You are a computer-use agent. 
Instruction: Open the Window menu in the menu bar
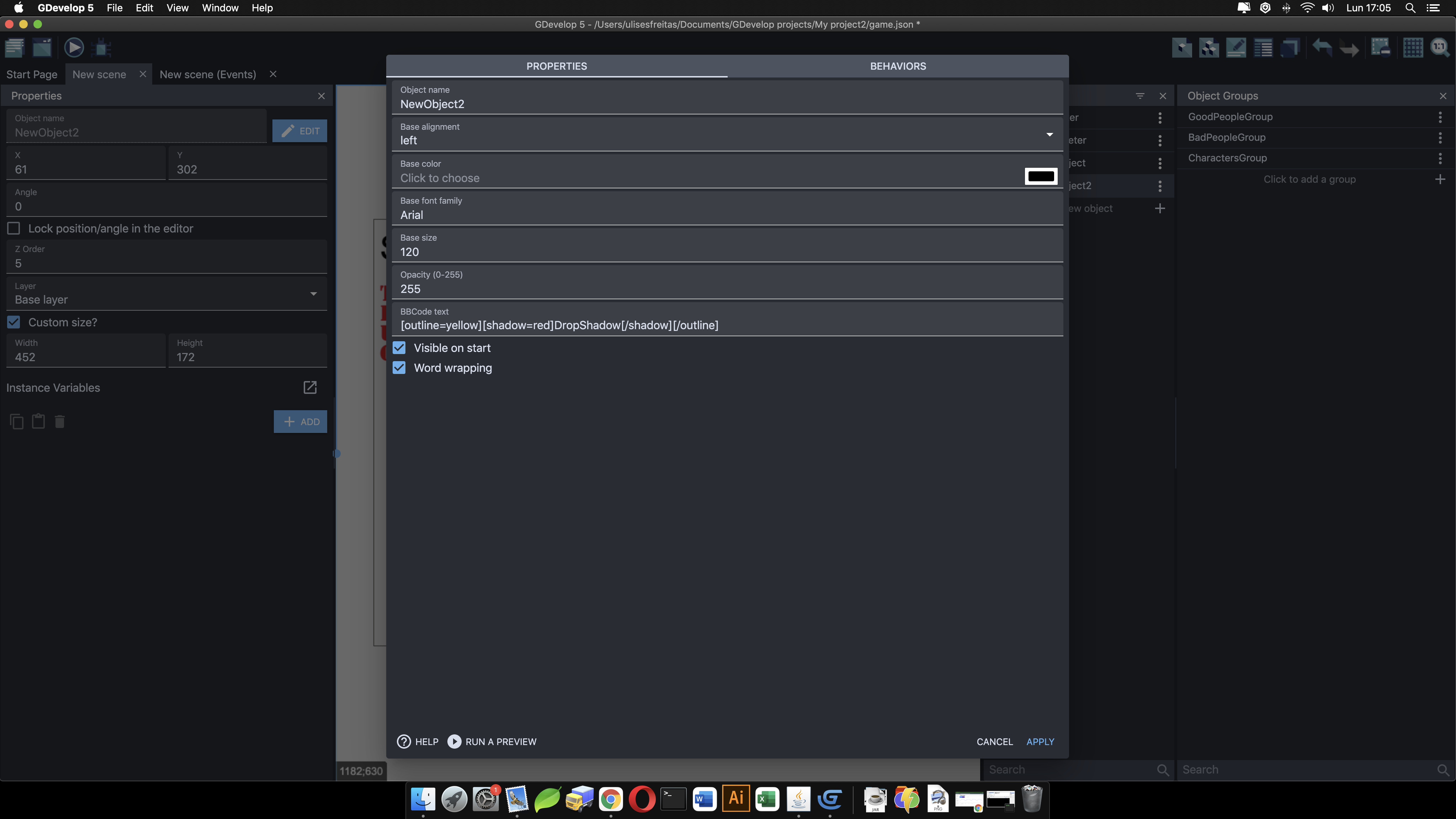(x=220, y=8)
